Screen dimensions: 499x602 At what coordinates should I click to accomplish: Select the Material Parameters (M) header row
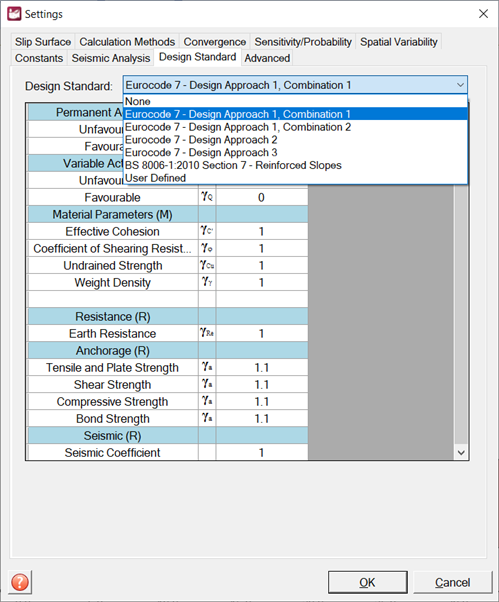(x=168, y=214)
